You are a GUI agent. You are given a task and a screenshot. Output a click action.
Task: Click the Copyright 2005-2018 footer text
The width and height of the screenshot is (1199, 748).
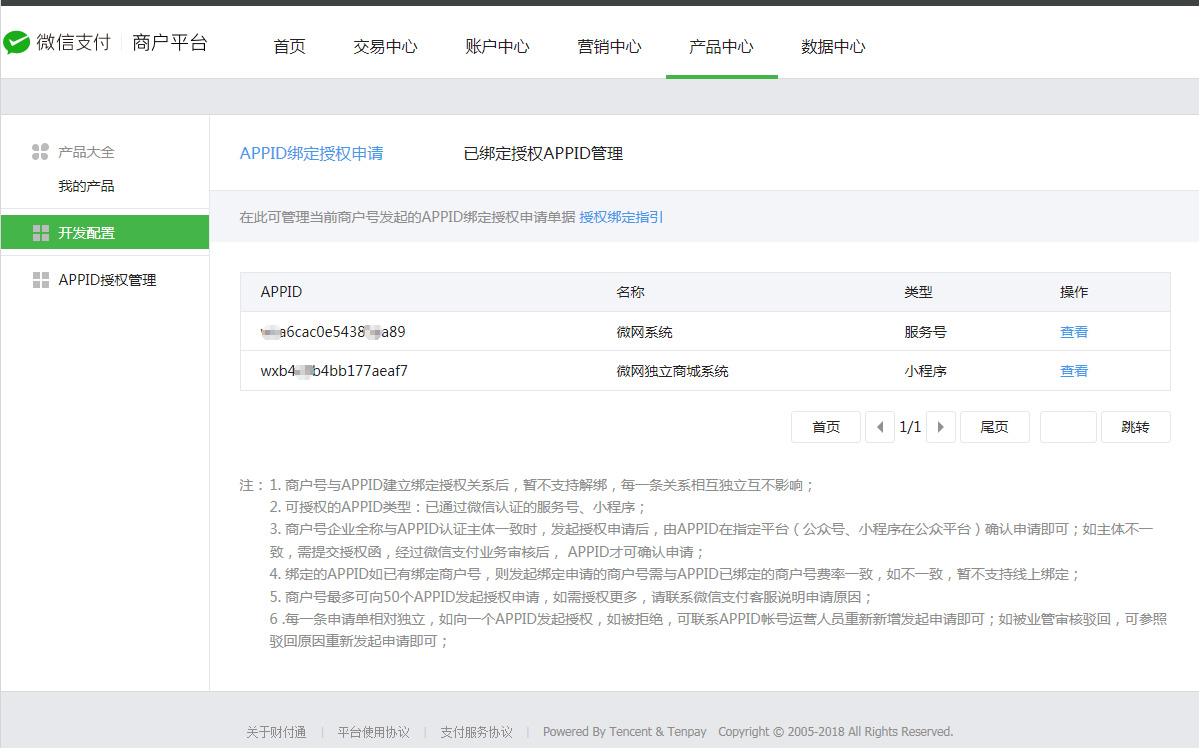[836, 732]
